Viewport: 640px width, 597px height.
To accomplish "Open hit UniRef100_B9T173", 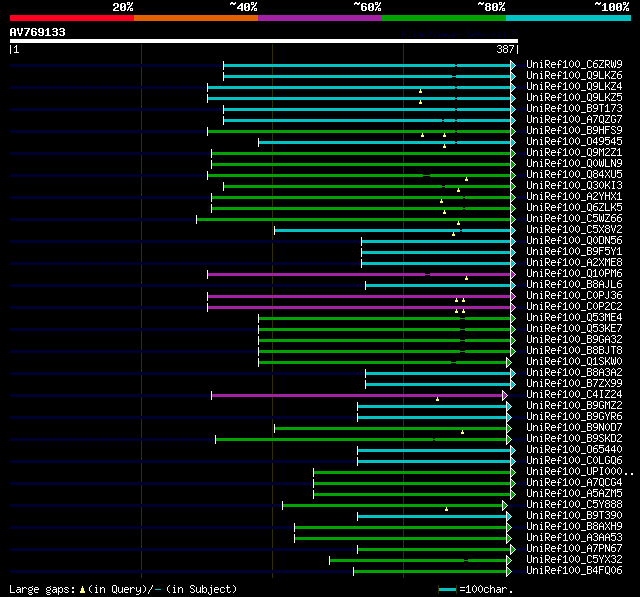I will coord(574,109).
